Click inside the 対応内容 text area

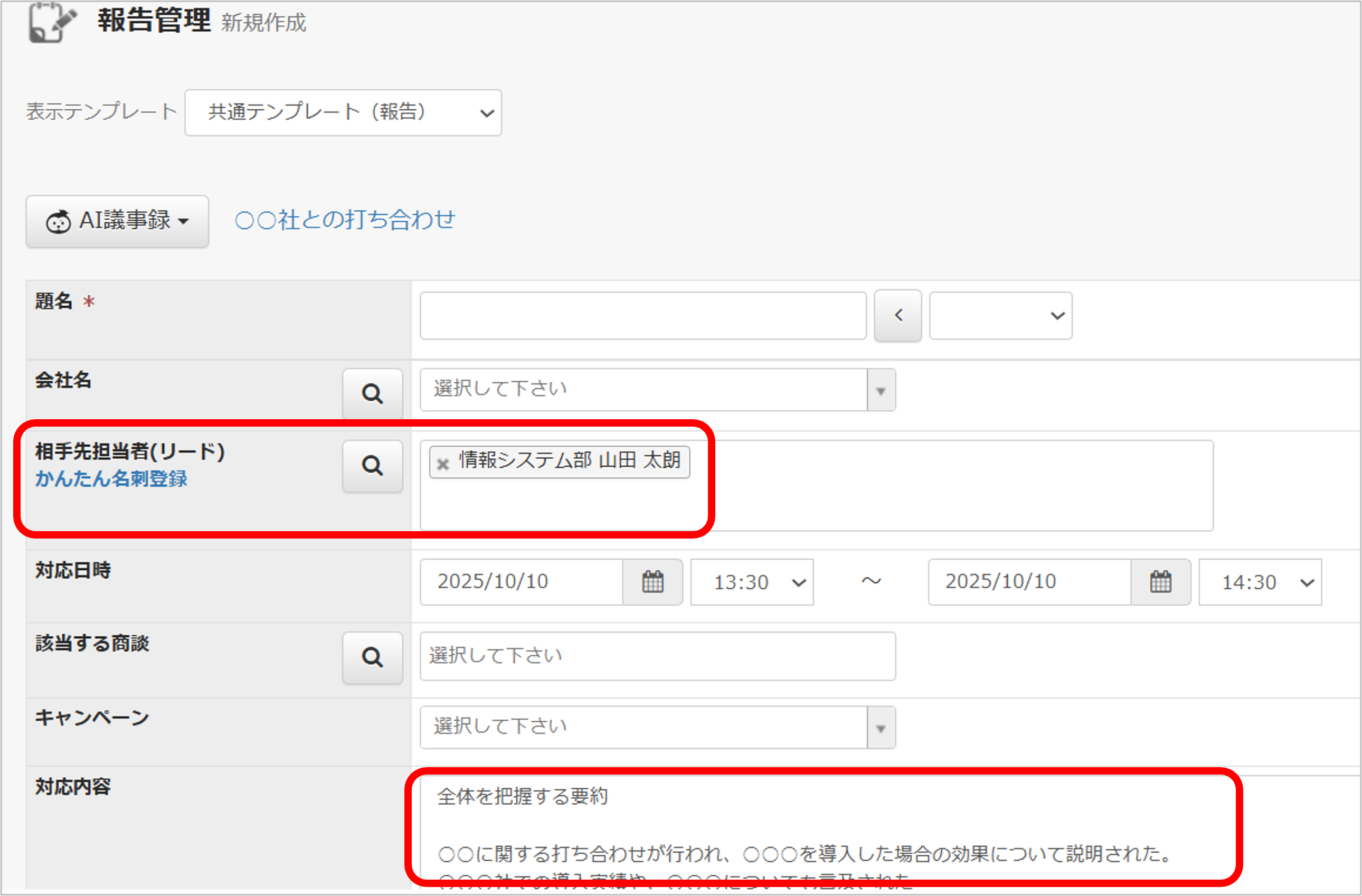click(x=801, y=824)
